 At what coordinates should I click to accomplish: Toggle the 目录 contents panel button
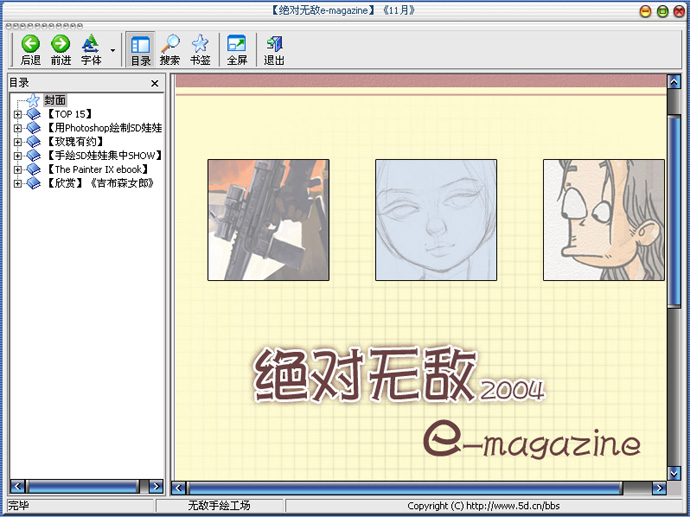(x=140, y=50)
